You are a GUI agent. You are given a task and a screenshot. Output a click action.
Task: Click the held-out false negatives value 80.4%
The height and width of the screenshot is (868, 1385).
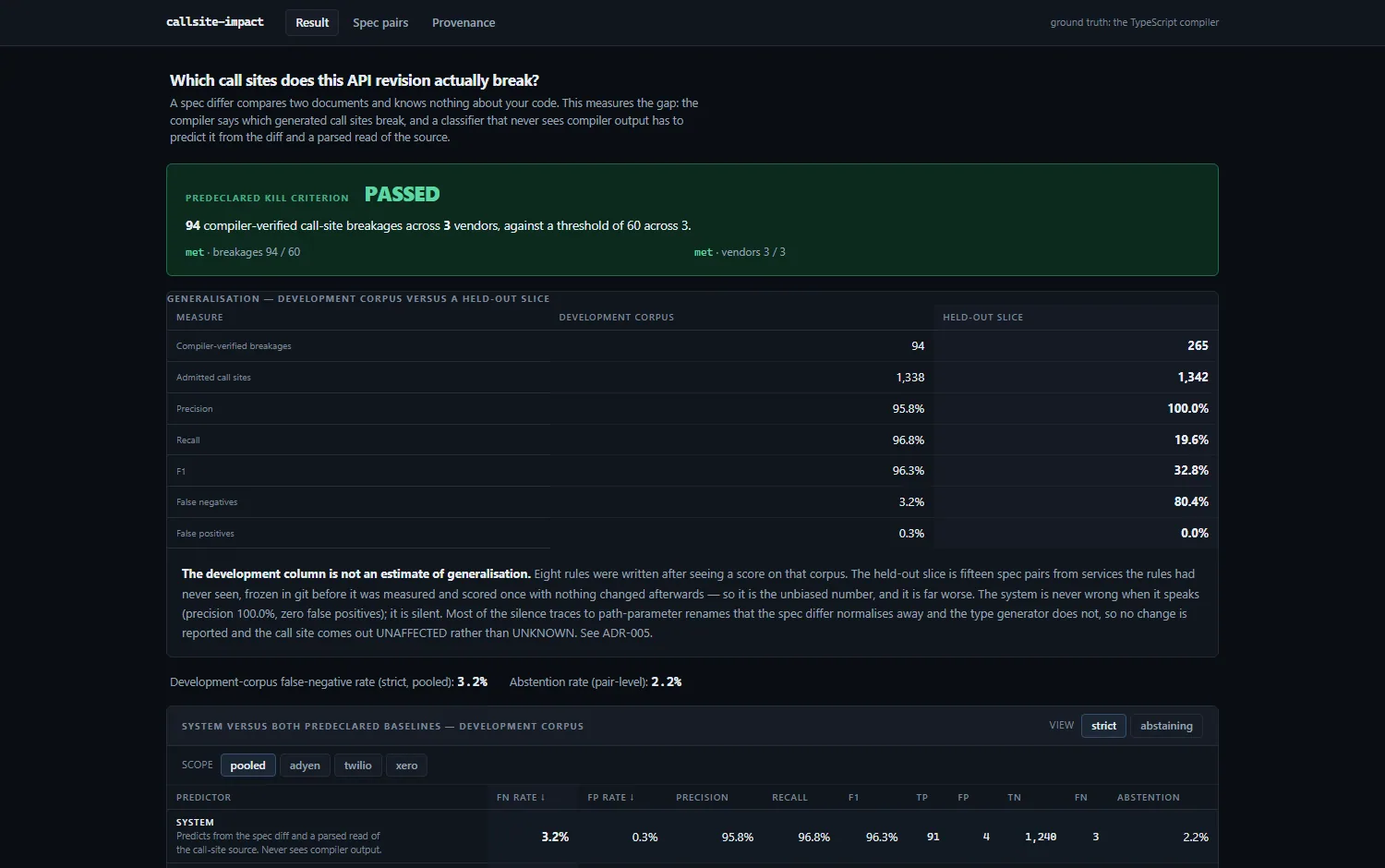click(1191, 501)
